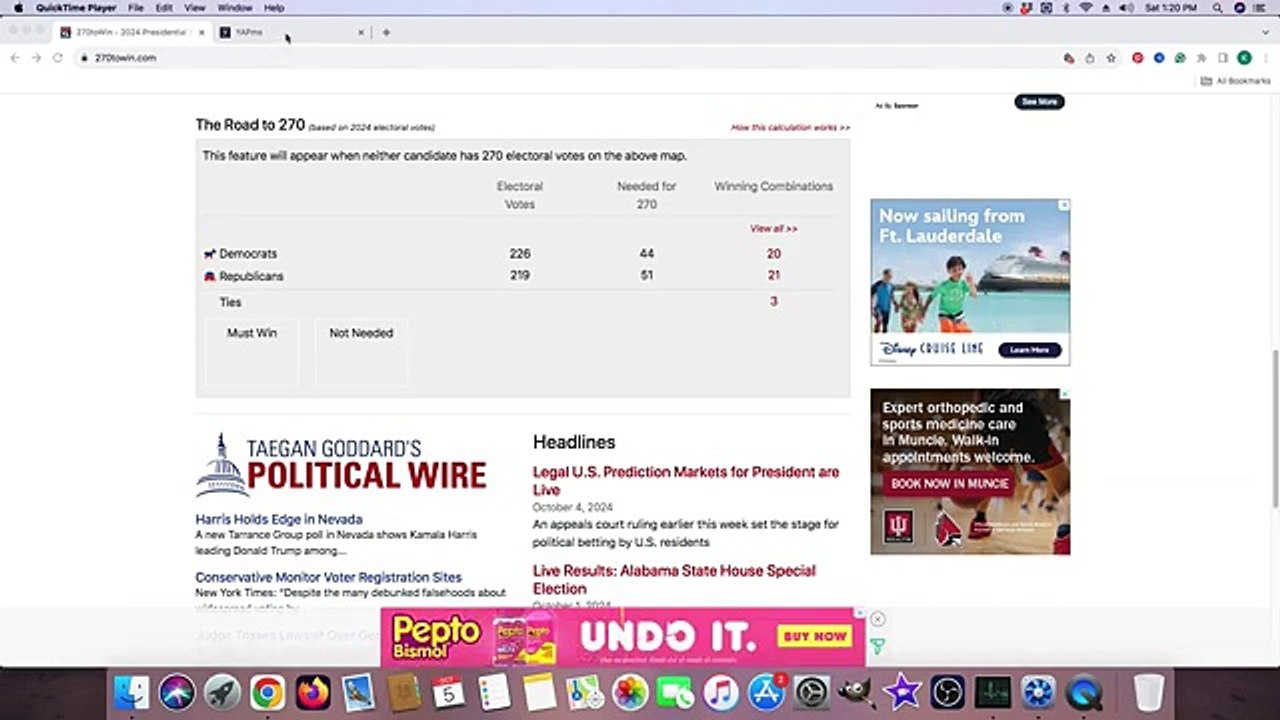
Task: Open the File menu
Action: (135, 8)
